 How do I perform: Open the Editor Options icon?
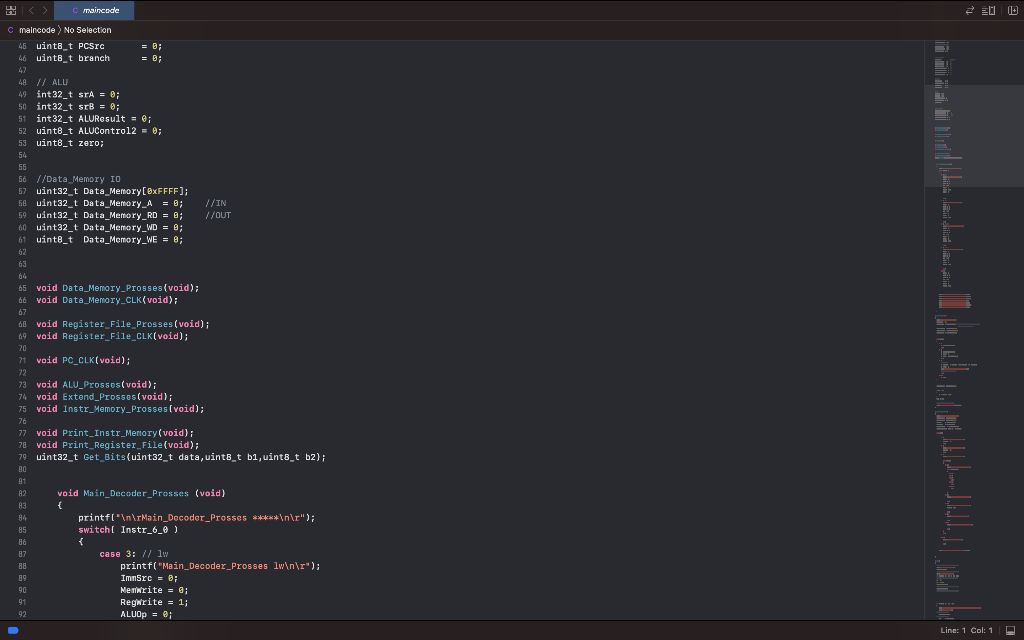point(988,10)
